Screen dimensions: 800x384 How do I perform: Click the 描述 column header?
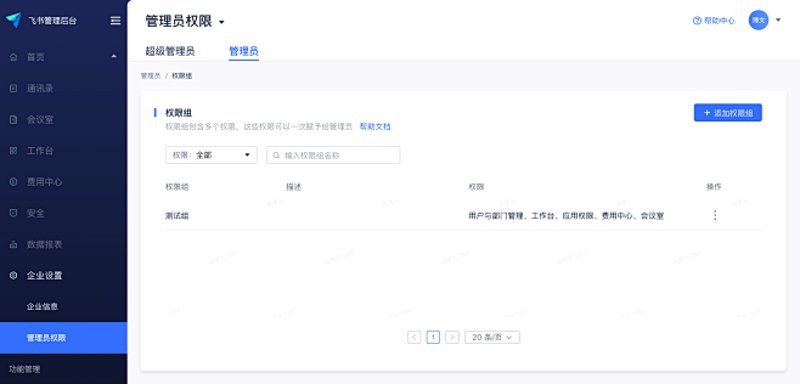pyautogui.click(x=294, y=187)
